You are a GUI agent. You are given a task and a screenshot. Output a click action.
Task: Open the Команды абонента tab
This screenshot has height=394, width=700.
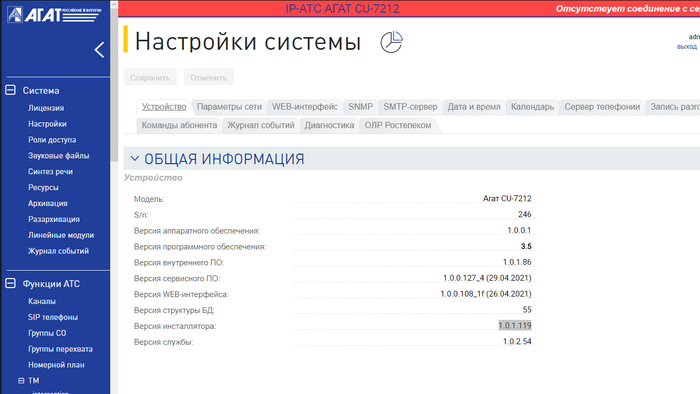179,125
